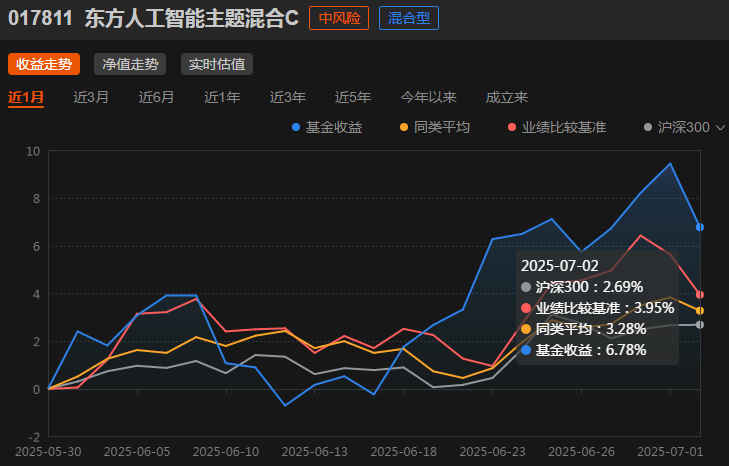Select the 成立来 time range

point(507,97)
